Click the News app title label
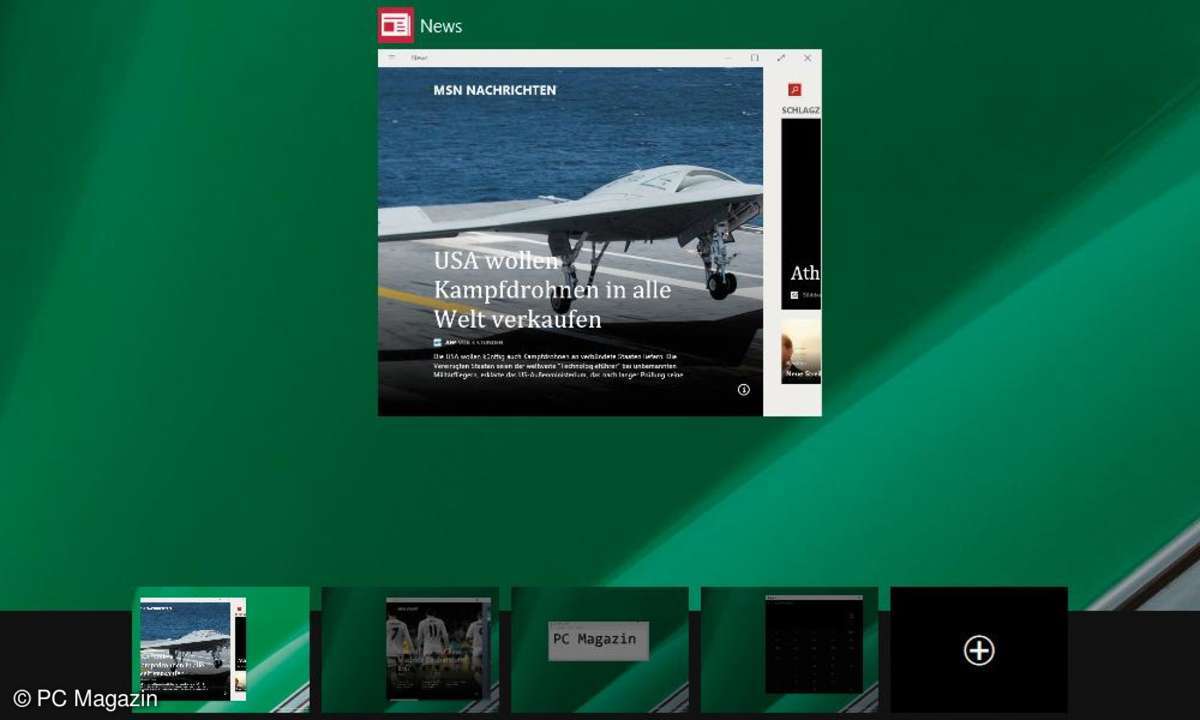This screenshot has width=1200, height=720. 441,26
